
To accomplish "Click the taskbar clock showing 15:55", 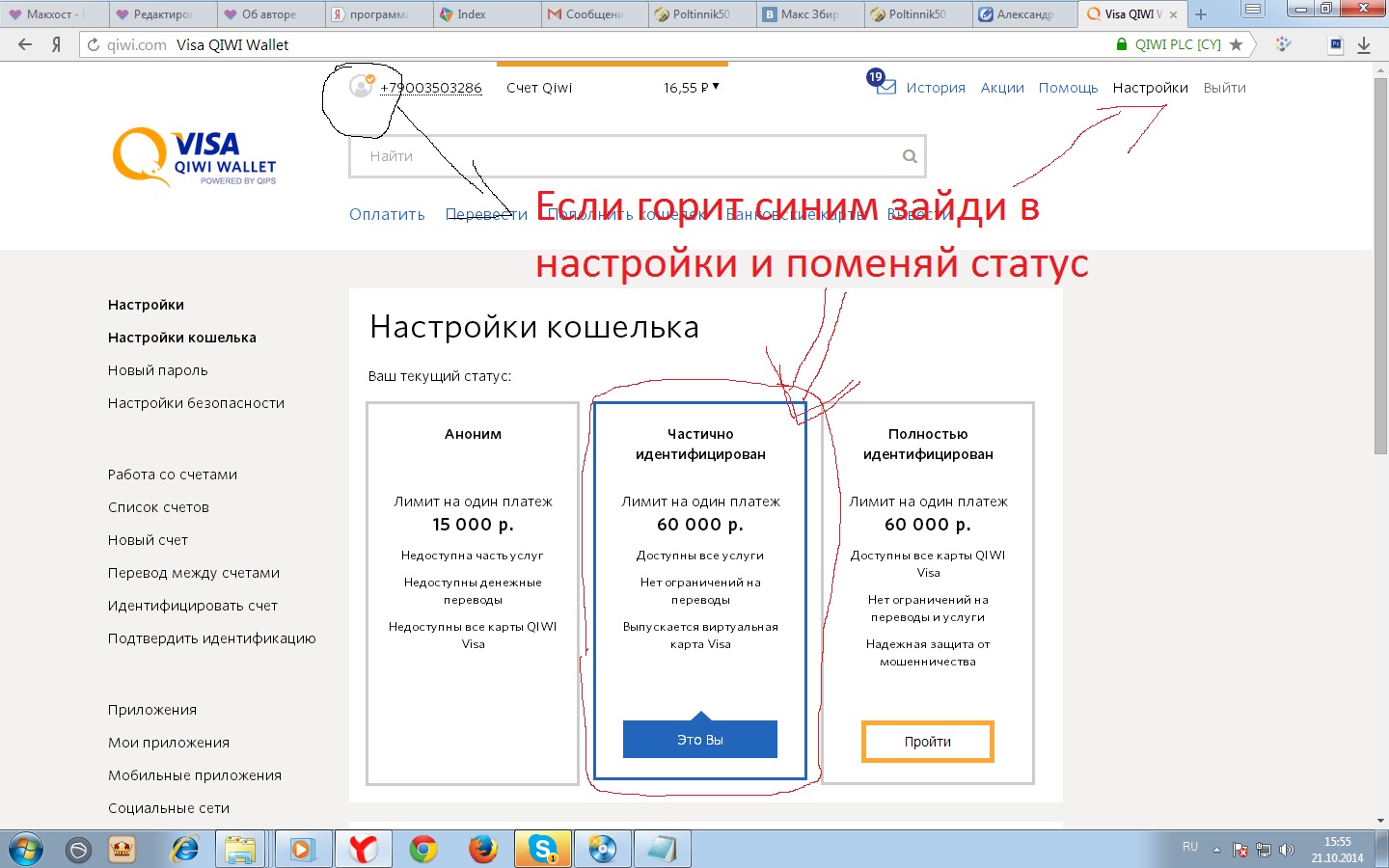I will coord(1337,850).
